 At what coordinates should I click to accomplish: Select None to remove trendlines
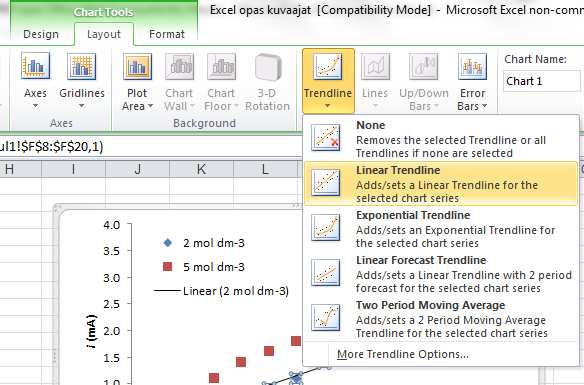click(441, 139)
